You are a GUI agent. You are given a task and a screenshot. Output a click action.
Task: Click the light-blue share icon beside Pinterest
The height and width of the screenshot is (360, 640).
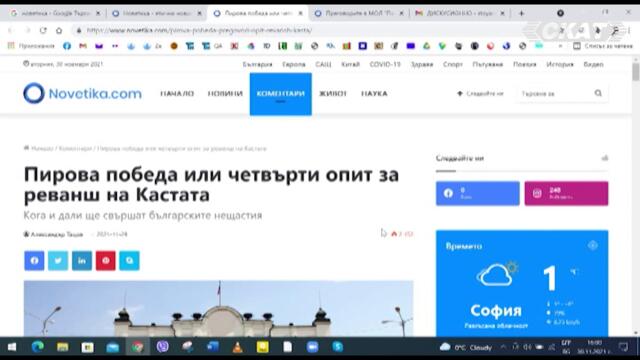pyautogui.click(x=129, y=260)
